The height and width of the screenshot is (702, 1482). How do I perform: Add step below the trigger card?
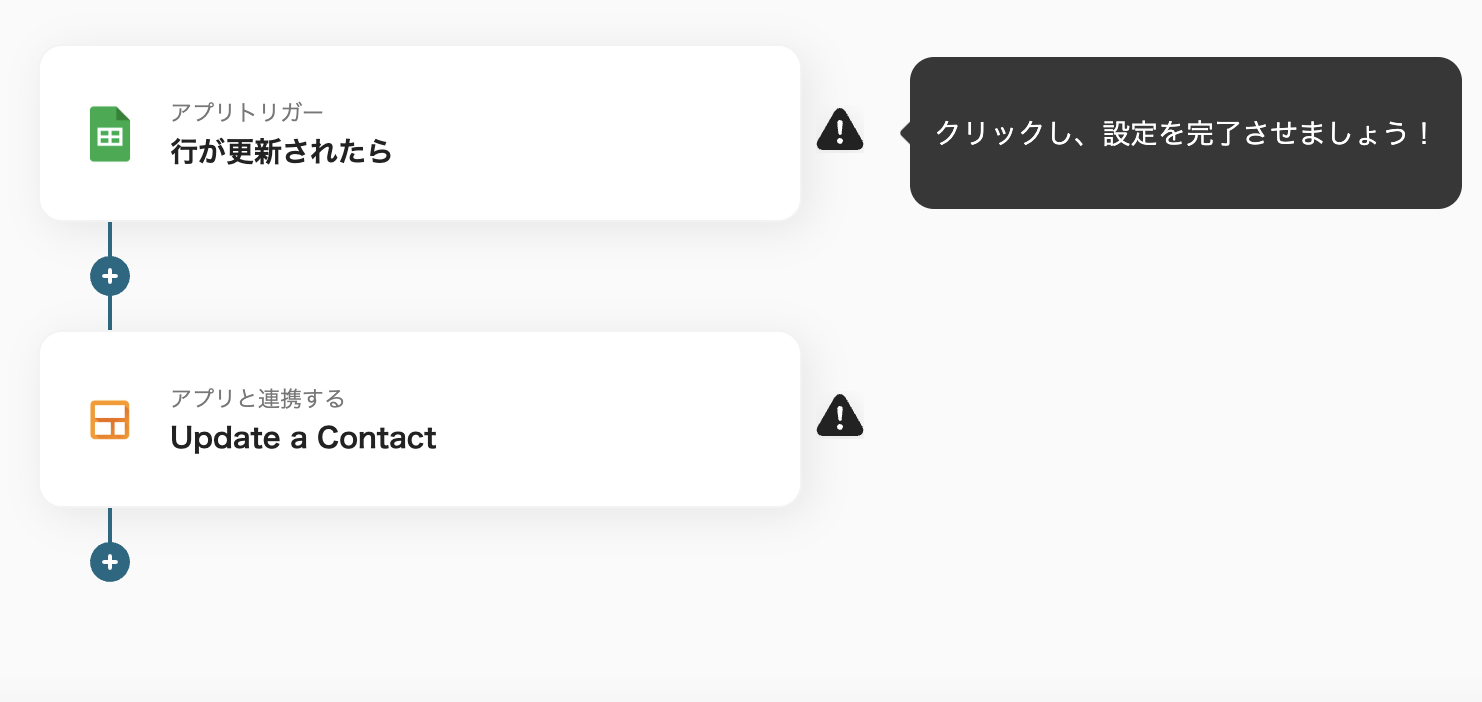coord(110,276)
